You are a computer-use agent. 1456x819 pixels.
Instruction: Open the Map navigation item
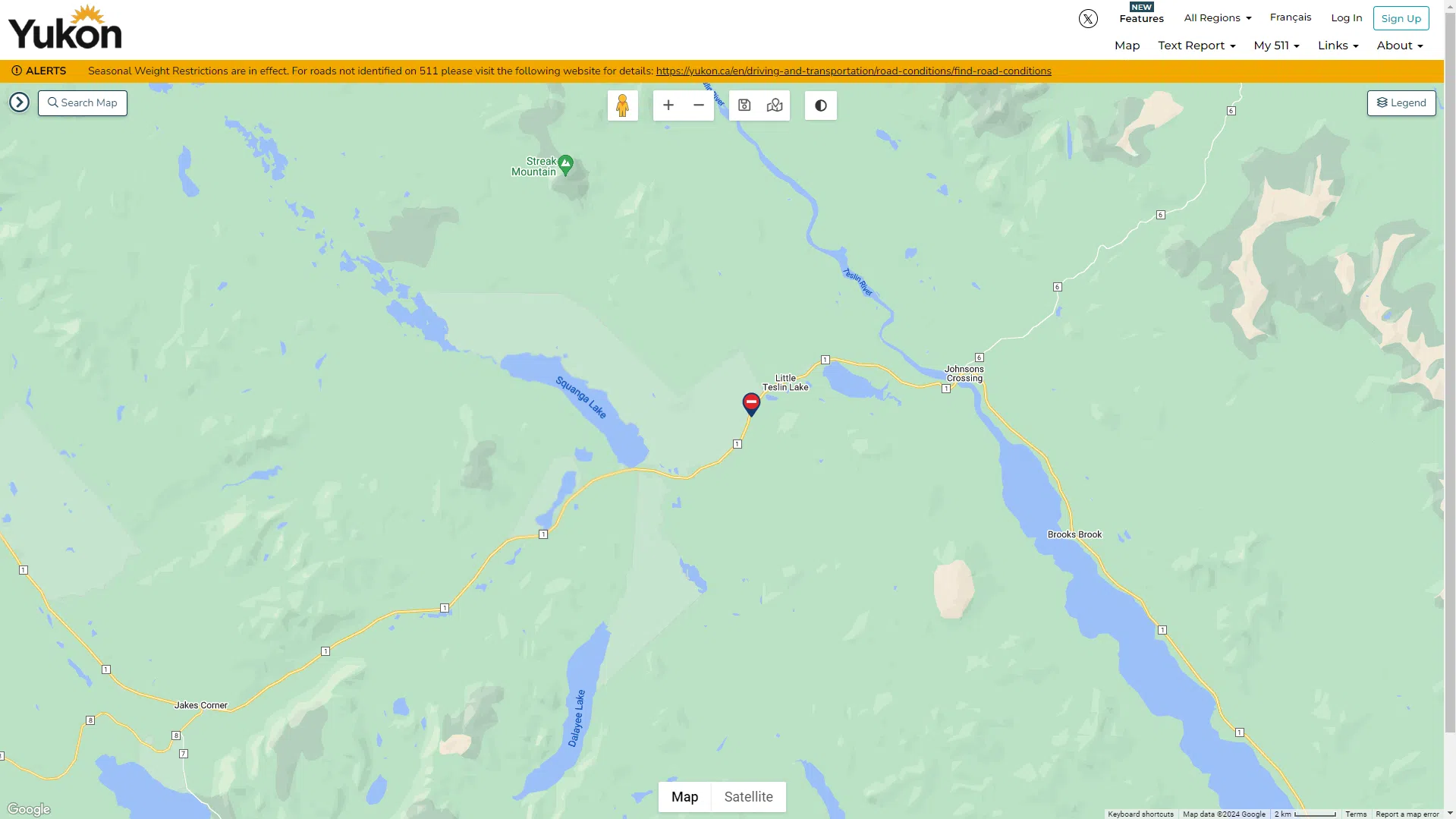[1127, 46]
